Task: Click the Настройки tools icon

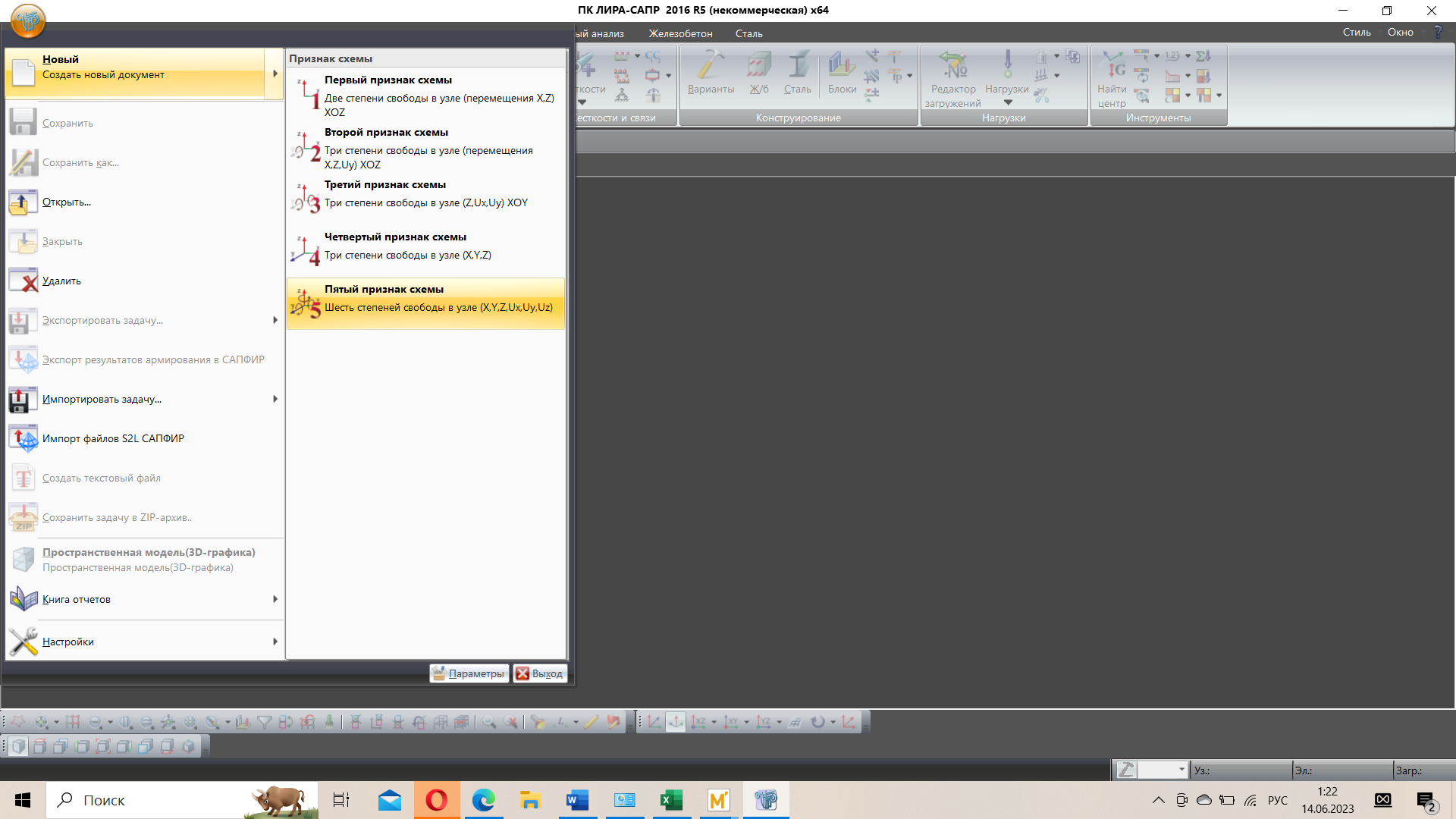Action: 24,642
